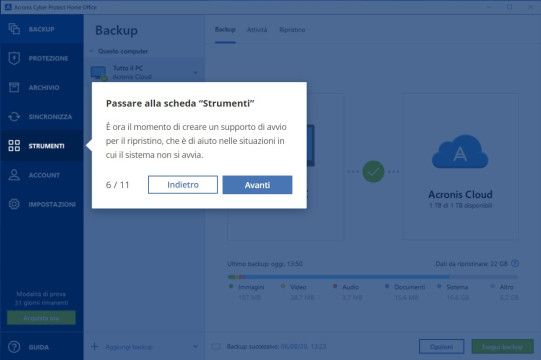Maximize the Acronis window
541x360 pixels.
510,7
